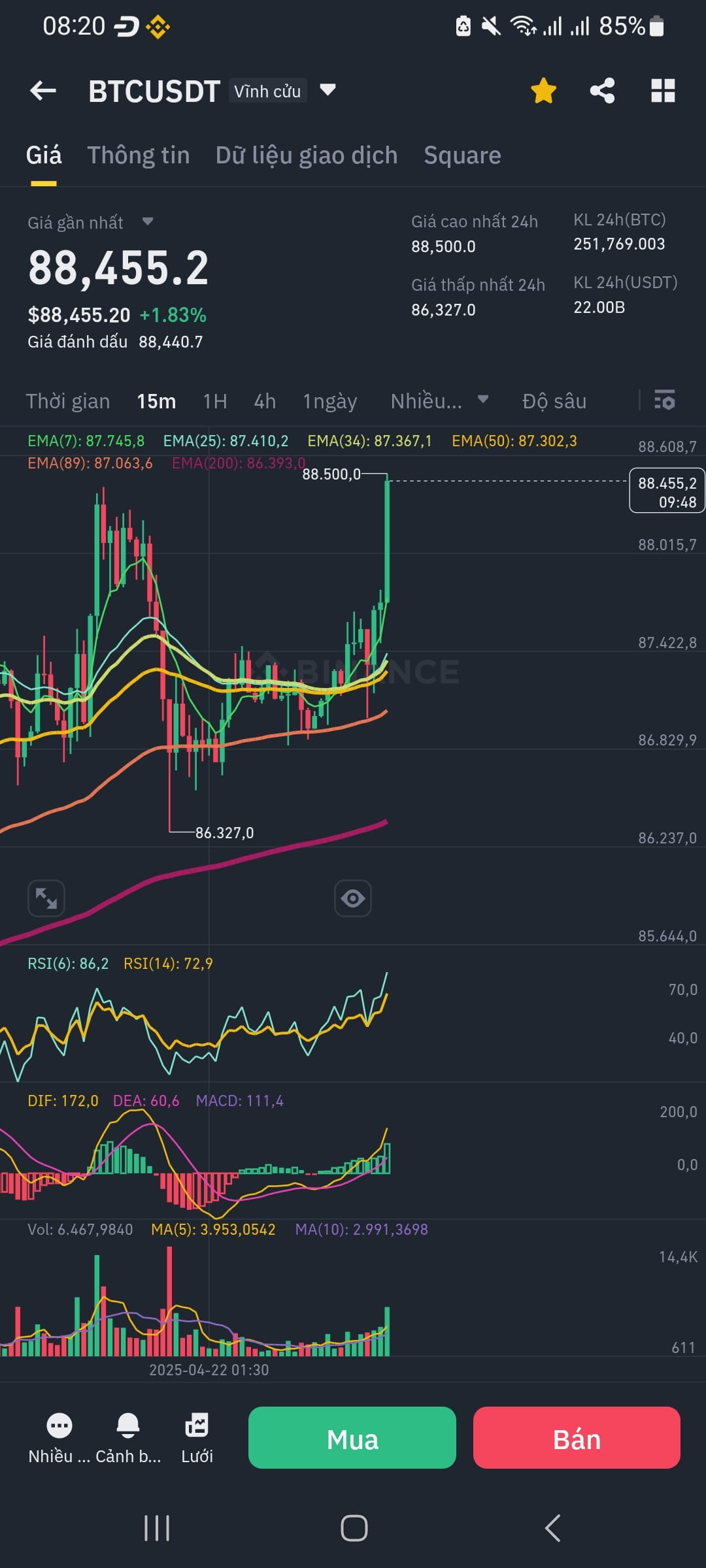This screenshot has height=1568, width=706.
Task: Tap the RSI(6) value label
Action: point(68,964)
